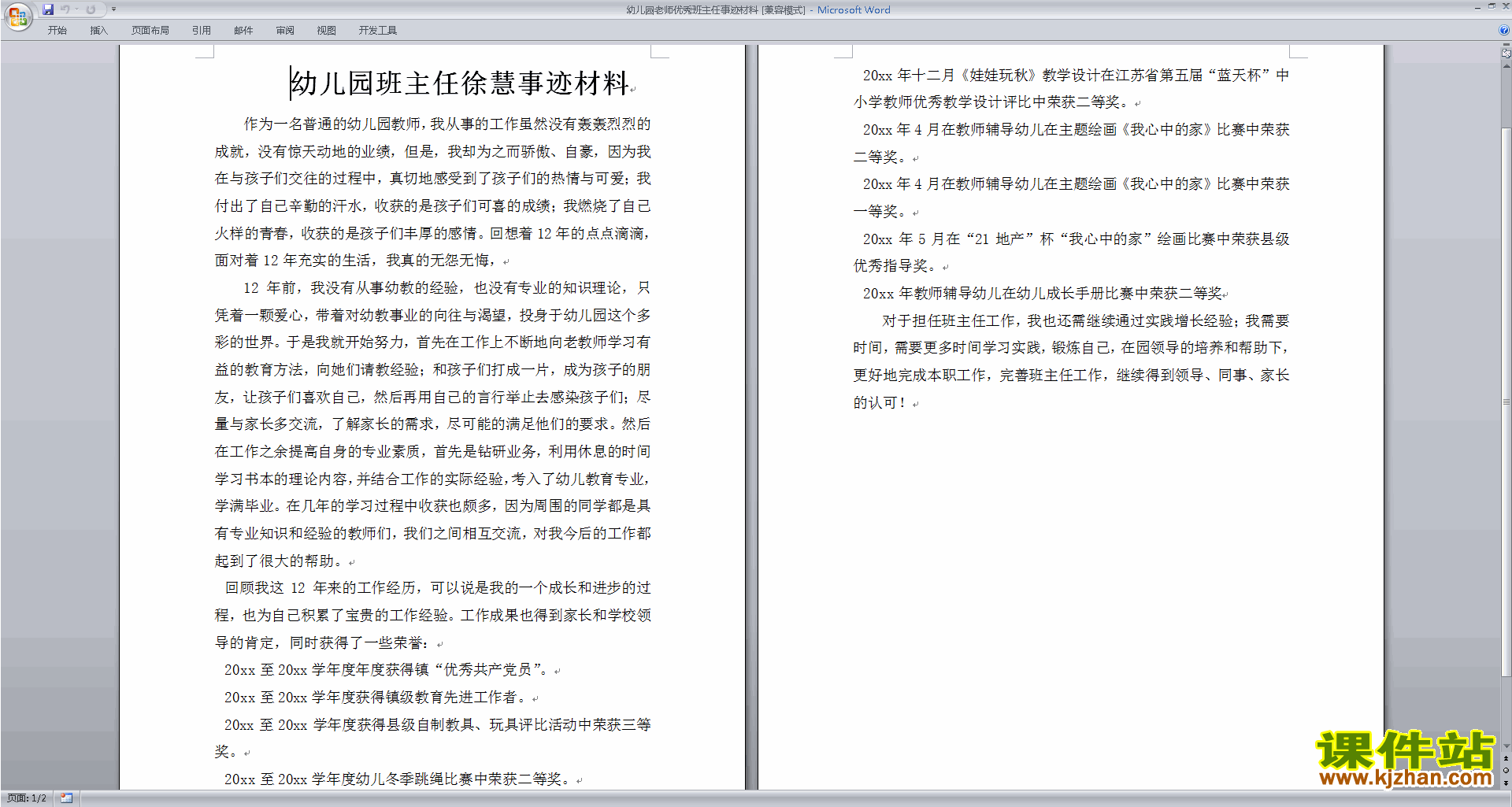The width and height of the screenshot is (1512, 807).
Task: Click the title bar document name text
Action: coord(716,10)
